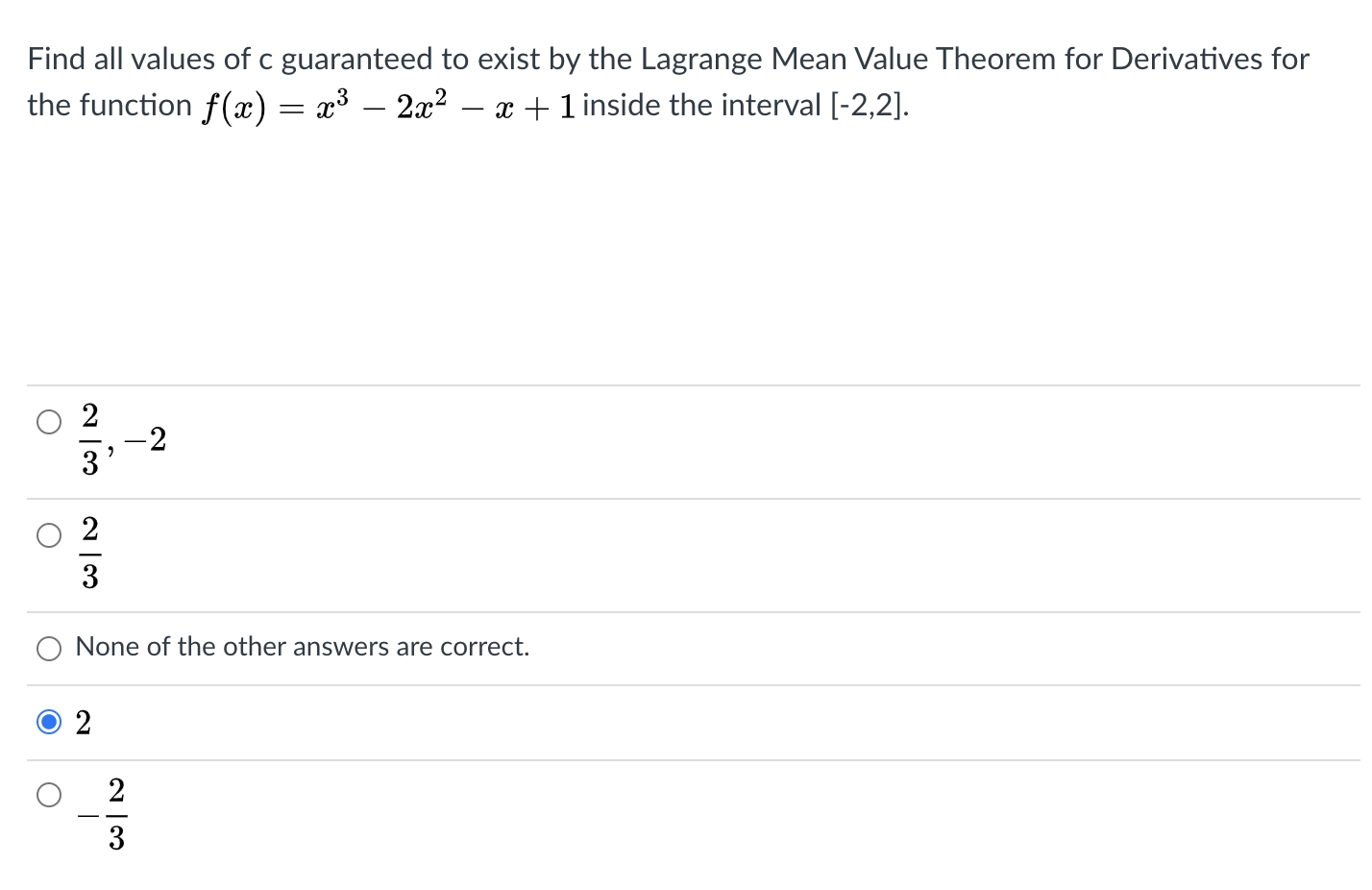
Task: Click the filled blue radio button
Action: click(x=49, y=721)
